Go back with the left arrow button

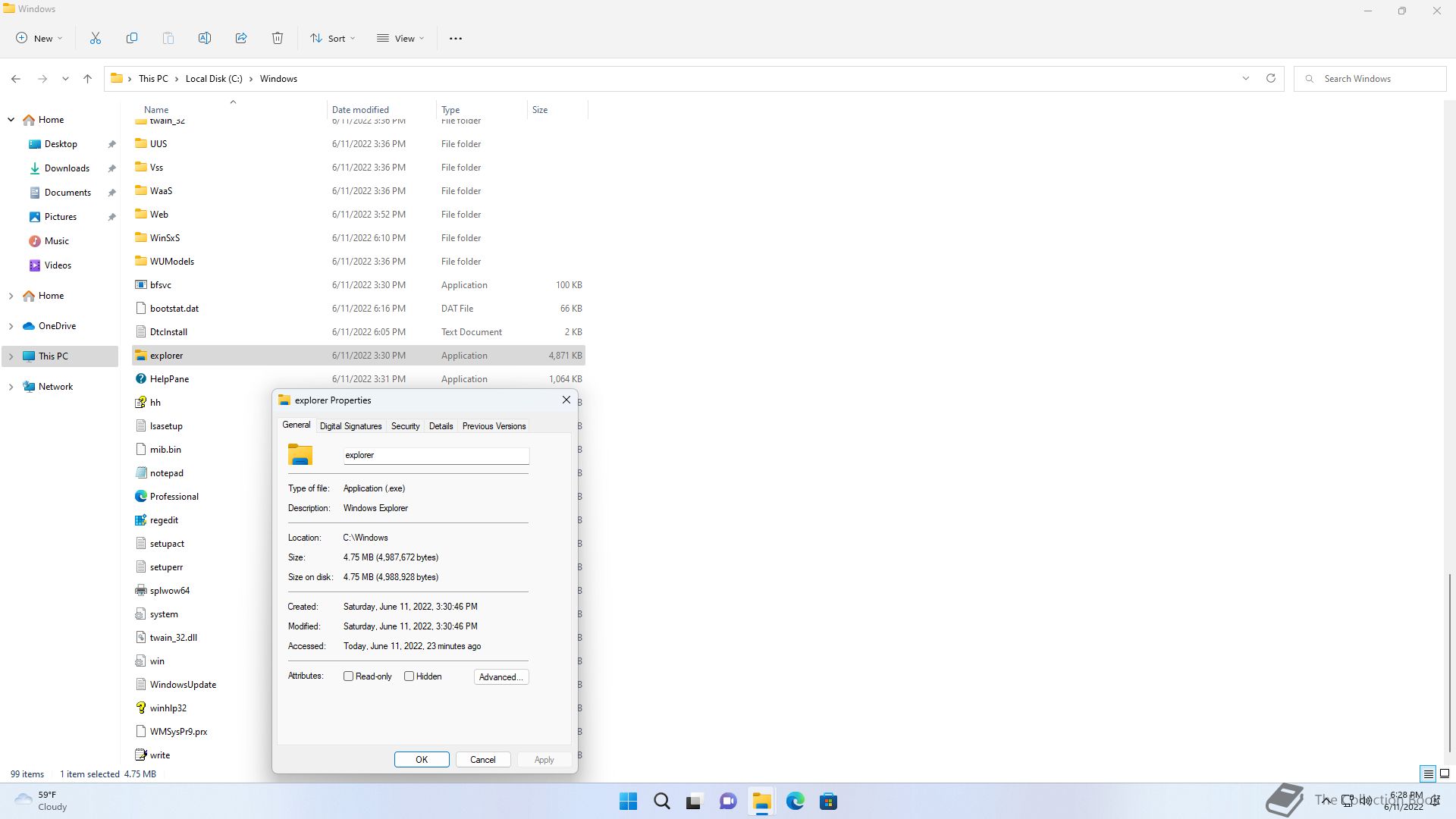[16, 79]
